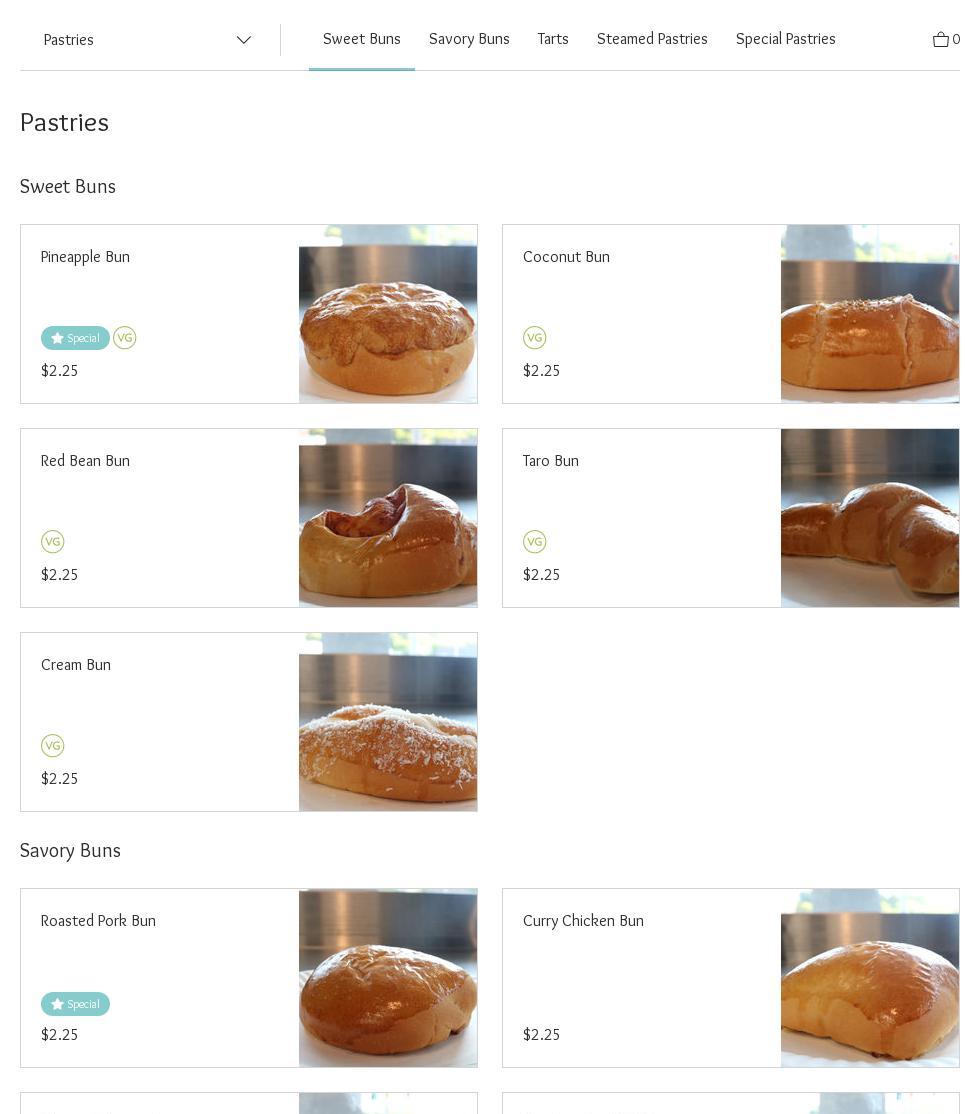Click the Roasted Pork Bun picture
The width and height of the screenshot is (965, 1114).
387,978
